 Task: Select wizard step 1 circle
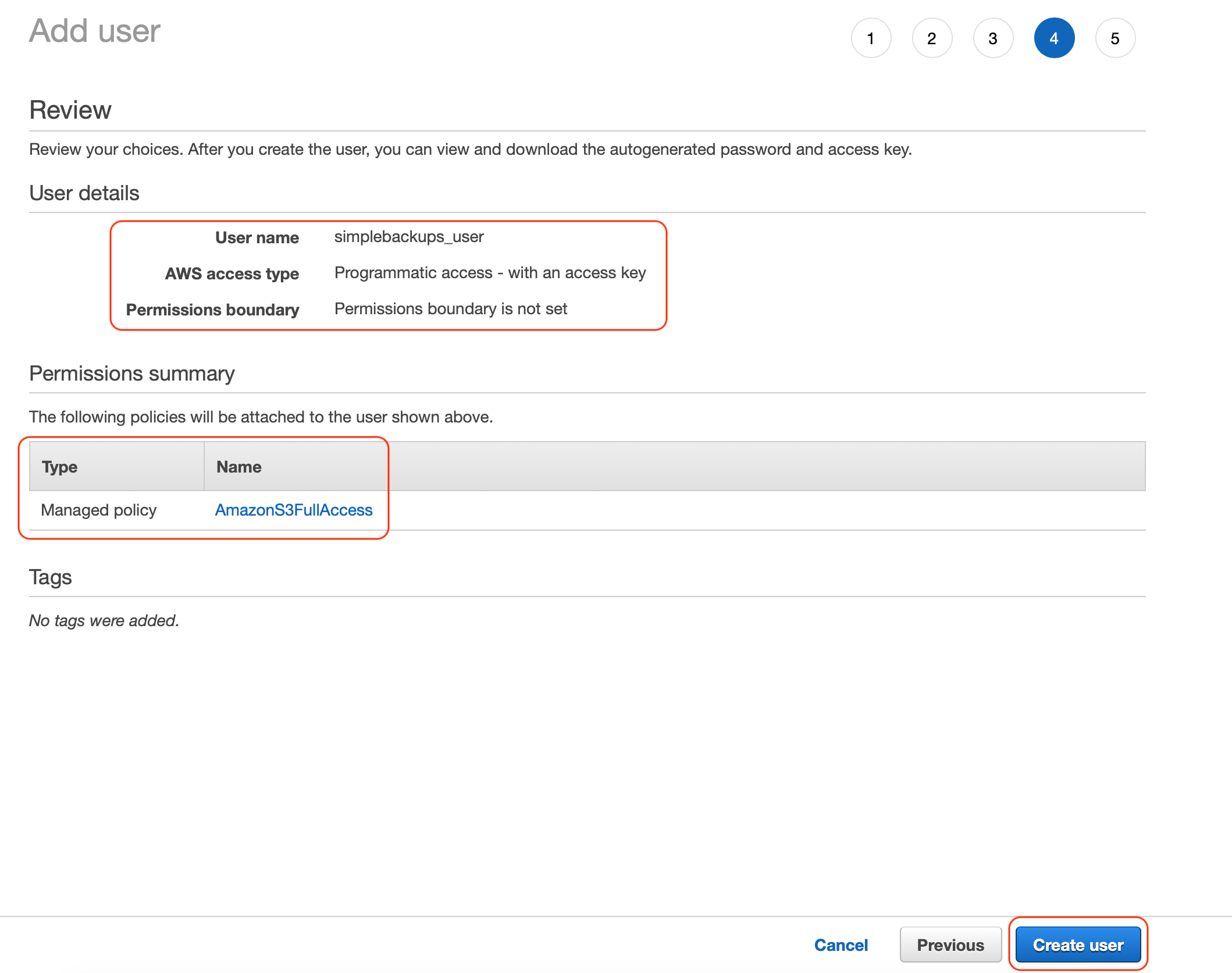coord(871,37)
